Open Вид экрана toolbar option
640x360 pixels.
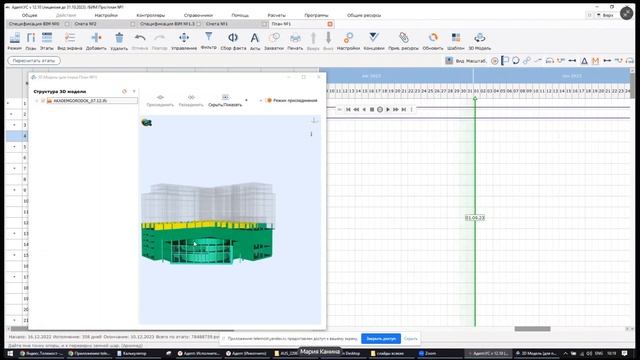(x=70, y=41)
